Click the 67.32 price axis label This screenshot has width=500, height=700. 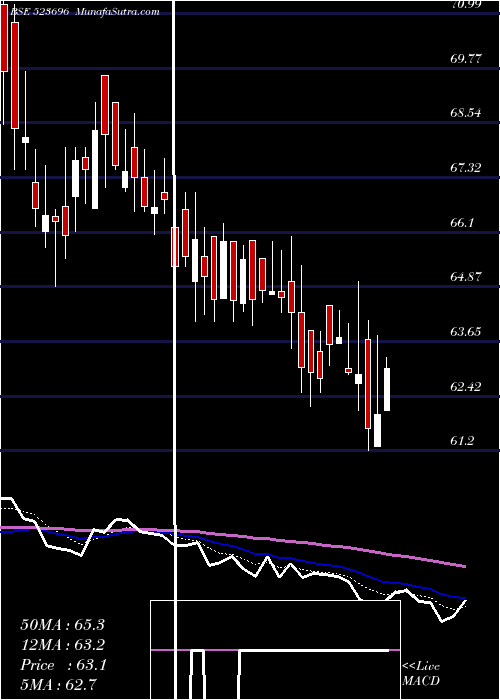click(465, 168)
